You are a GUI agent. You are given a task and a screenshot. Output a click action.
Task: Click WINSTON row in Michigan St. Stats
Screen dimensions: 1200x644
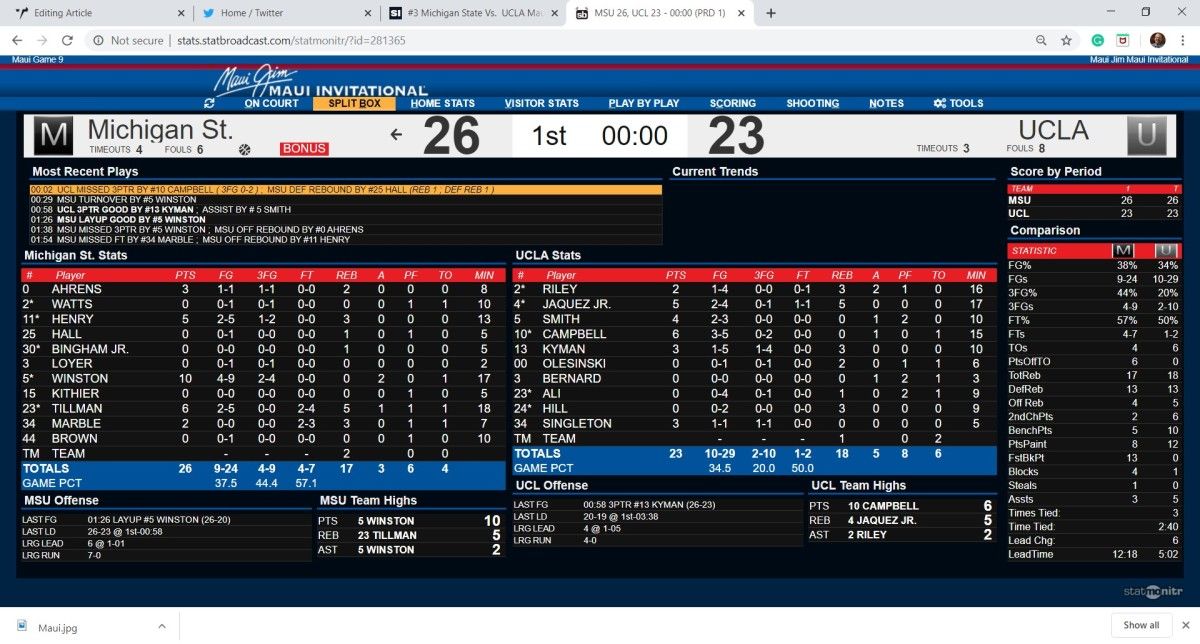265,379
